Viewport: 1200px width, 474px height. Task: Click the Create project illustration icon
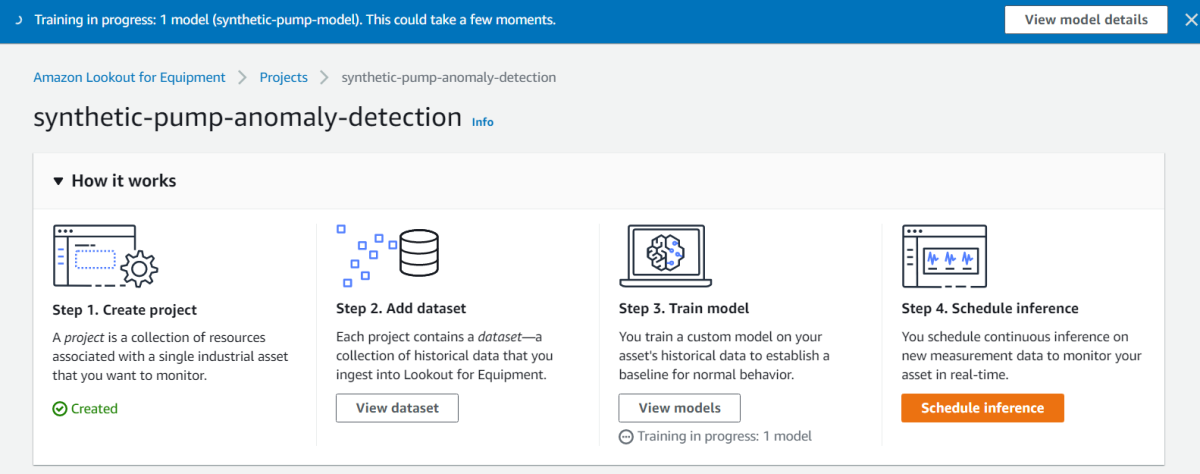tap(106, 254)
